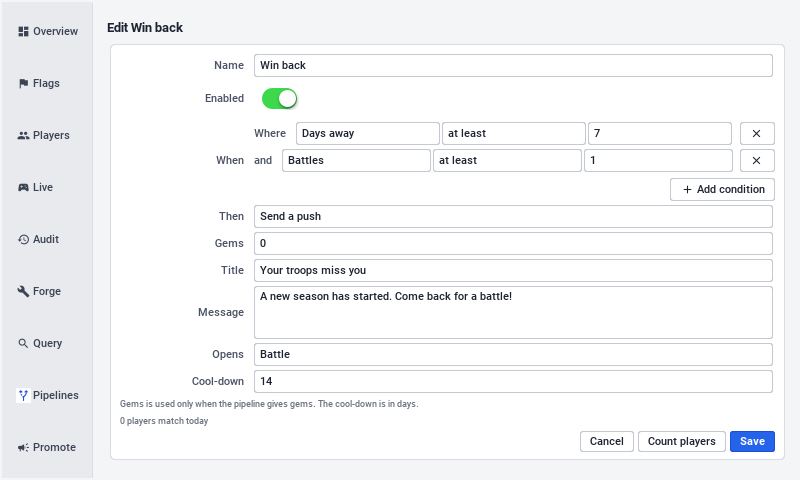Remove the Battles condition
800x480 pixels.
pos(757,161)
